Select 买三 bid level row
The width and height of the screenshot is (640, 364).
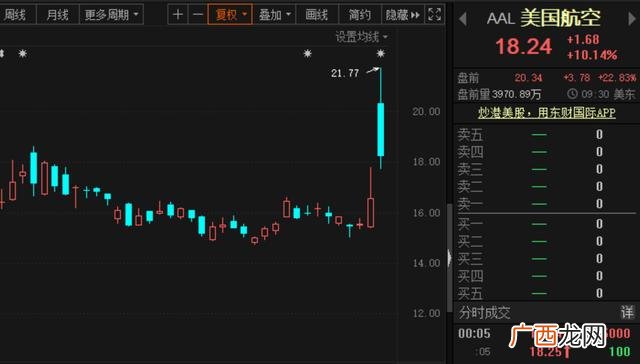547,258
